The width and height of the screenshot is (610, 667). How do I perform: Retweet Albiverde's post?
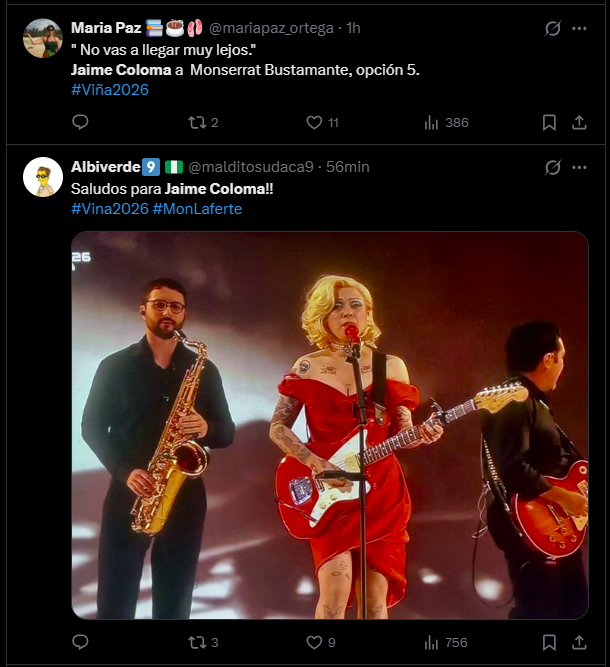(197, 642)
